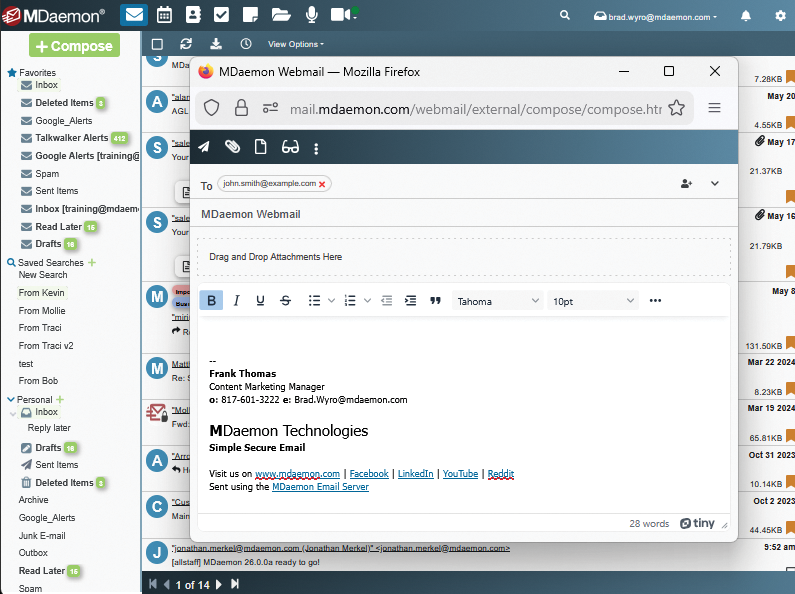
Task: Open Read Later folder in Favorites
Action: [59, 227]
